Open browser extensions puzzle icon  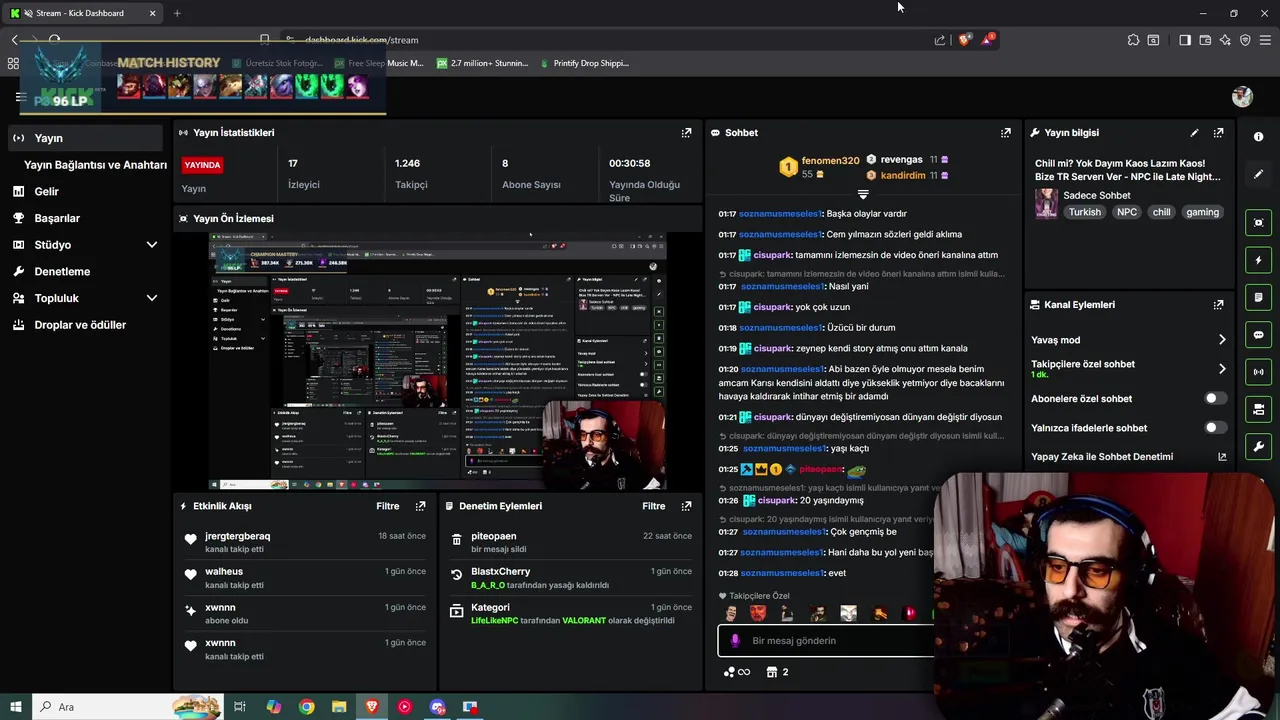(x=1133, y=40)
